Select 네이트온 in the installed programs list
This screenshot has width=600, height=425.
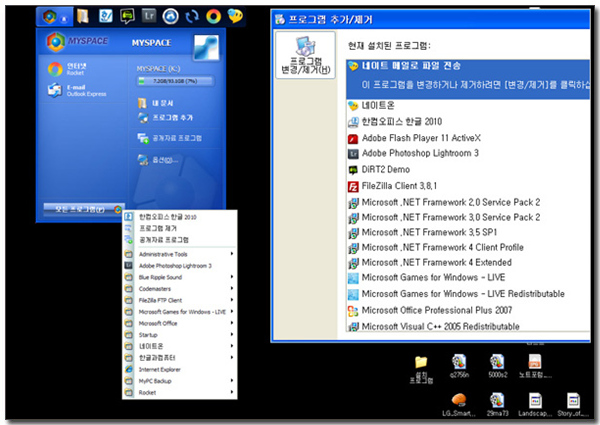point(468,105)
